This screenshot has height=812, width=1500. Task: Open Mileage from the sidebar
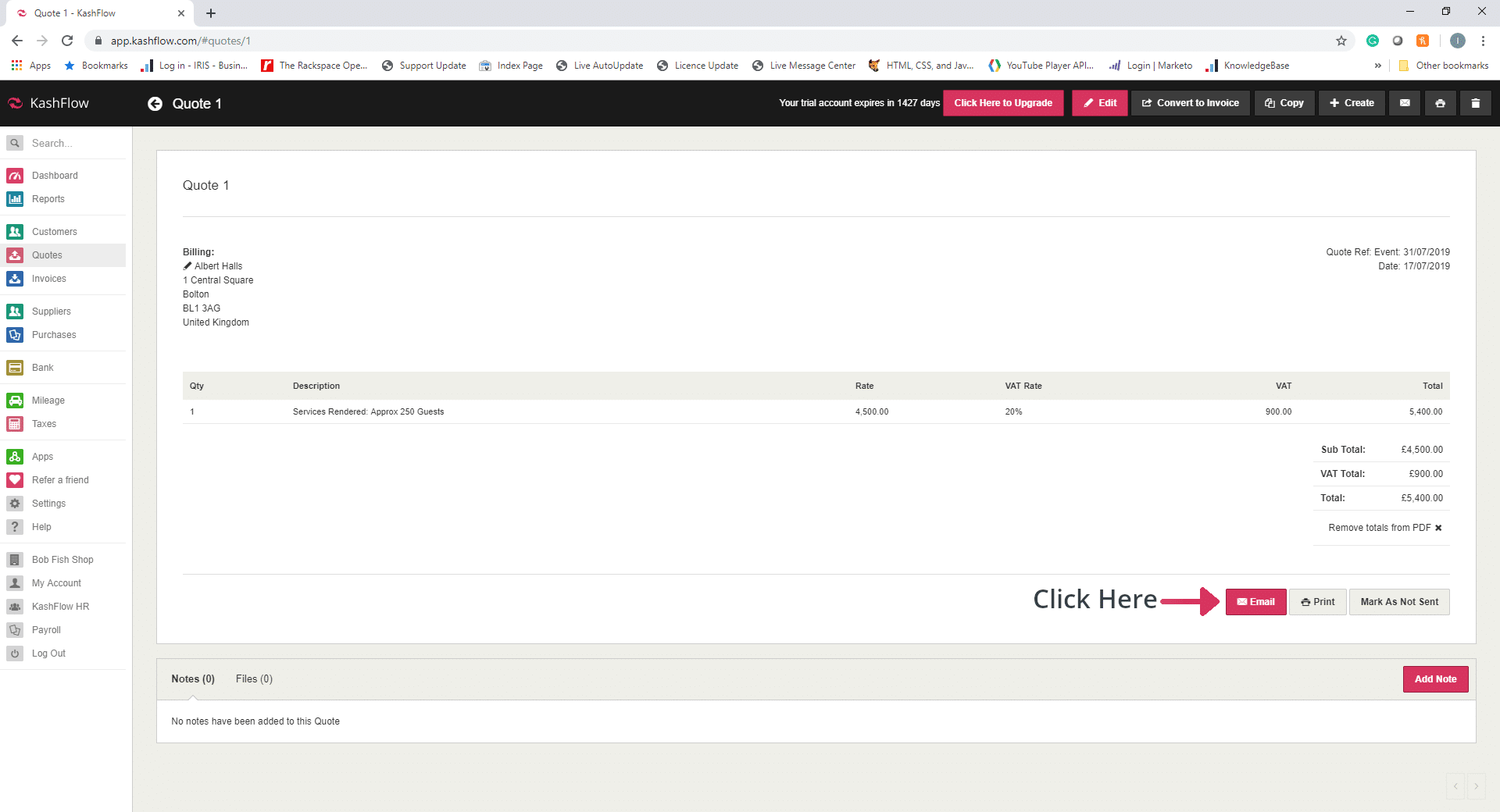[48, 401]
